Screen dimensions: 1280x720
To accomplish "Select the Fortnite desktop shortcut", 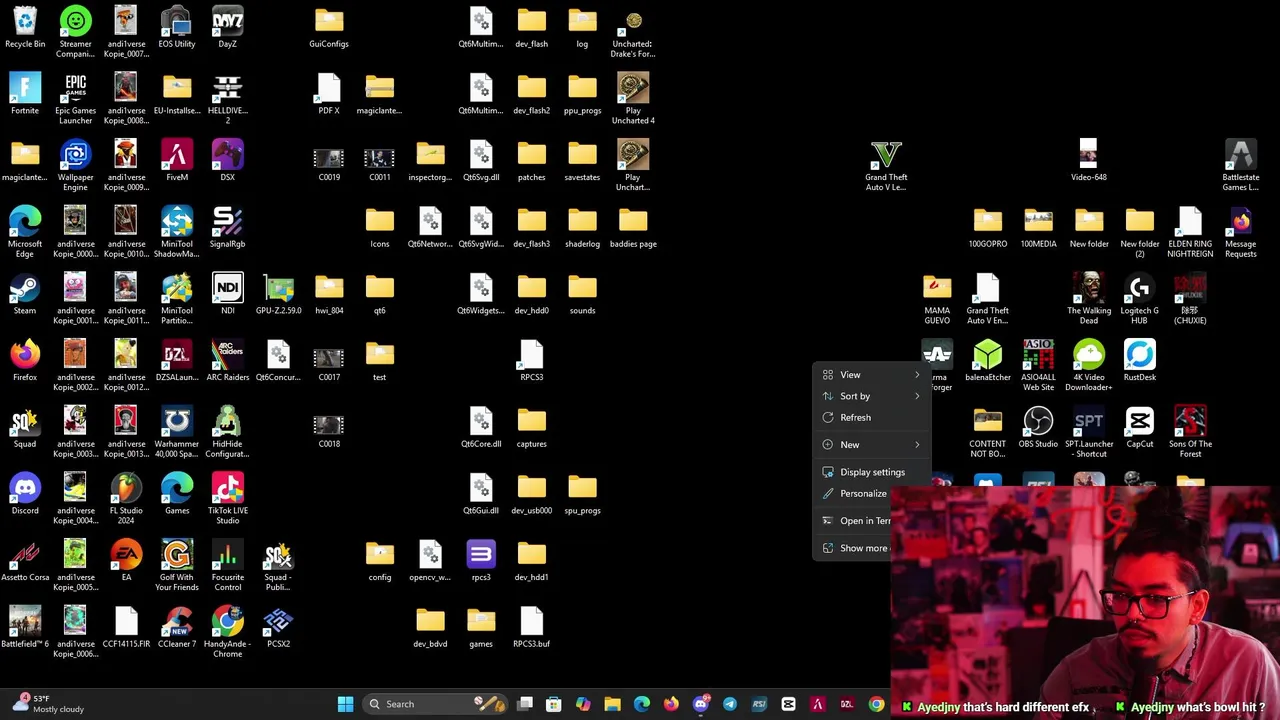I will (x=25, y=94).
